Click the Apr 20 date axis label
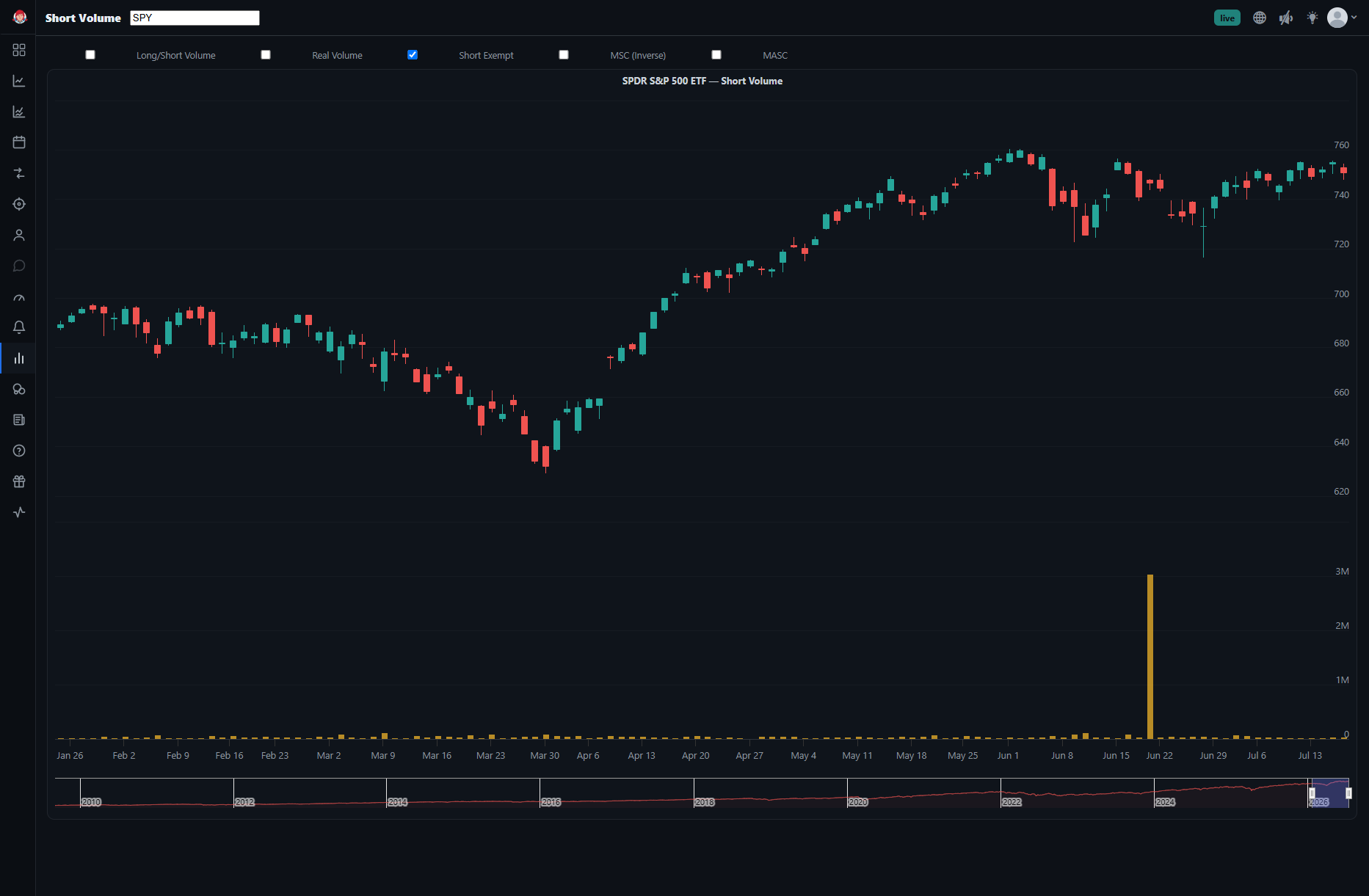 (695, 755)
